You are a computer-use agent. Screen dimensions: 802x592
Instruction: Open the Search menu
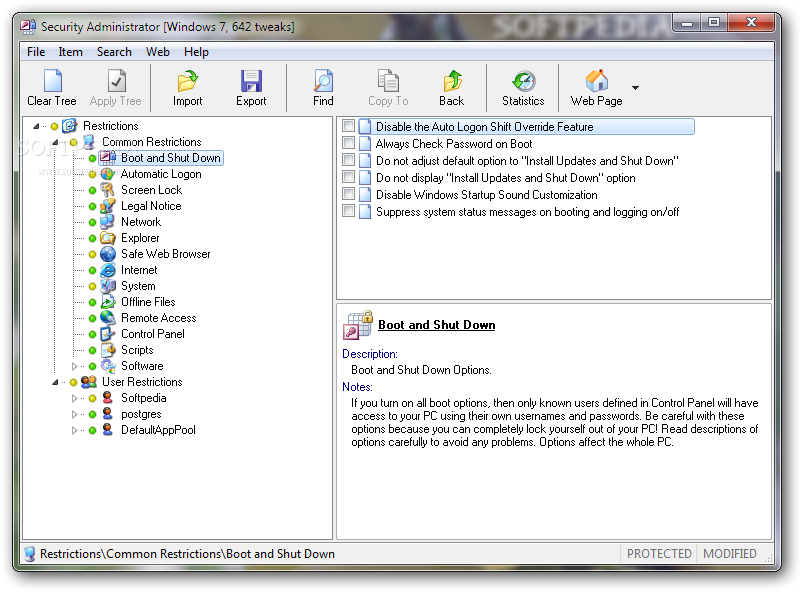[114, 52]
